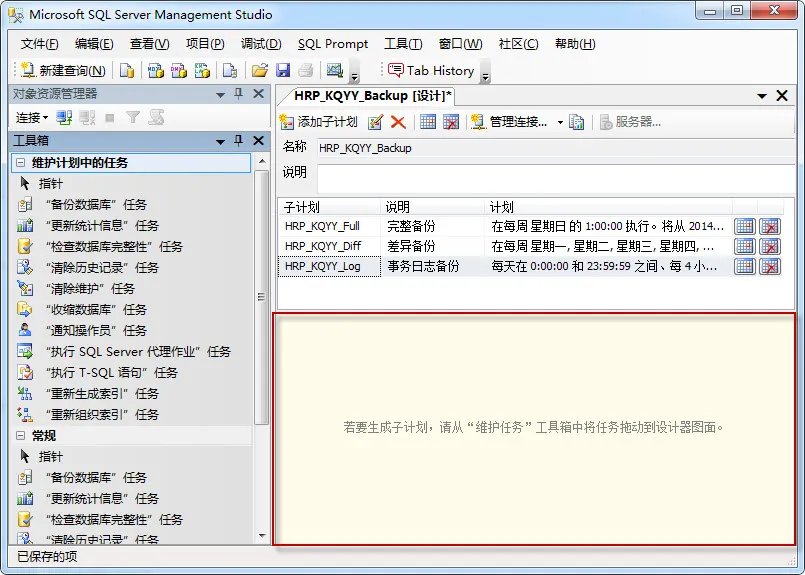Click the 说明 description input field
This screenshot has width=805, height=575.
(556, 178)
